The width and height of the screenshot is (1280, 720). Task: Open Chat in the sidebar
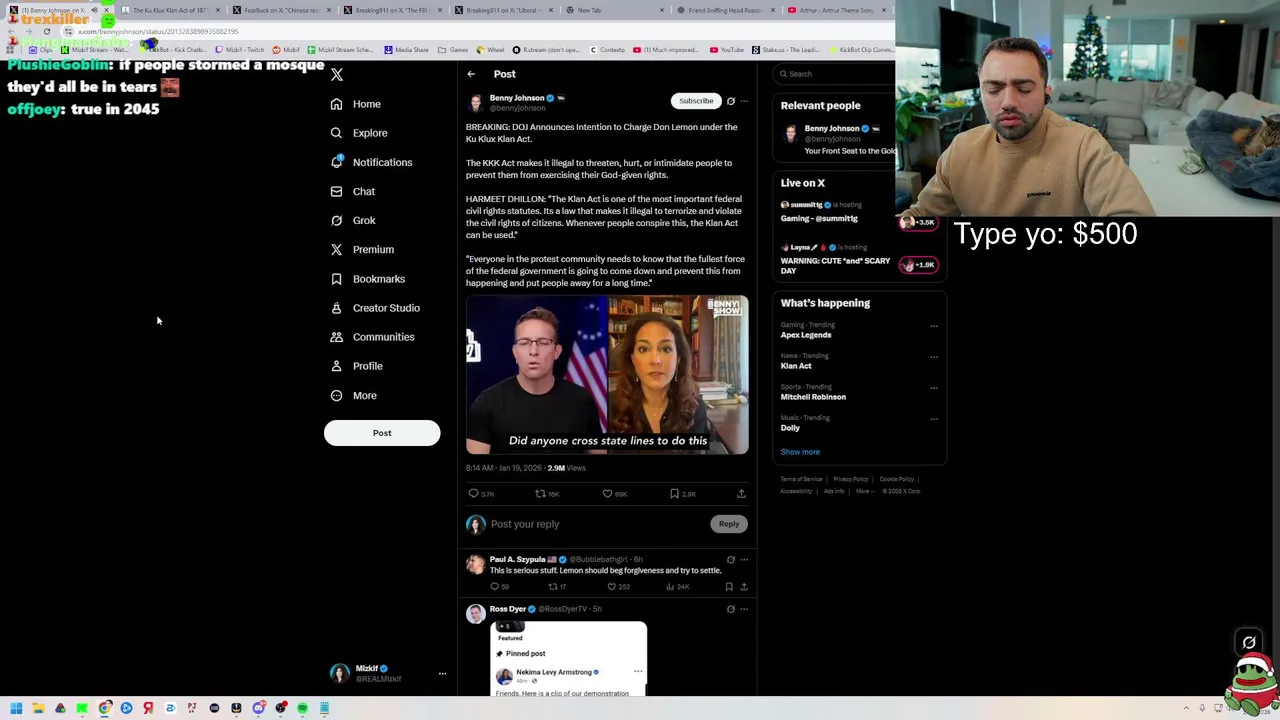353,191
